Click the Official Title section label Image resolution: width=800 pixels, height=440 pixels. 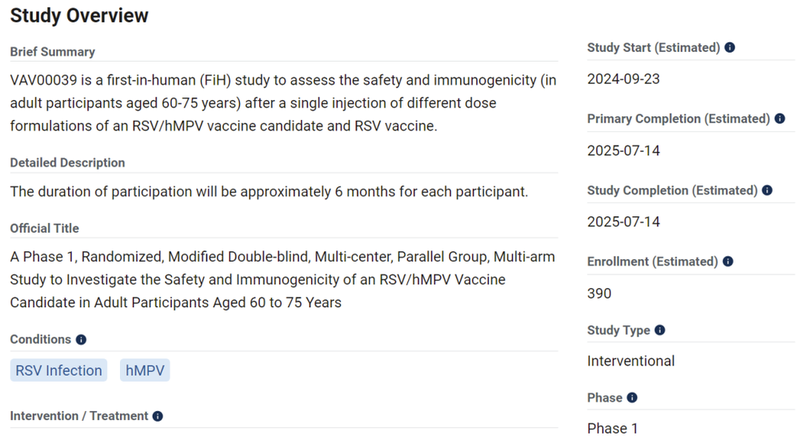click(x=45, y=229)
